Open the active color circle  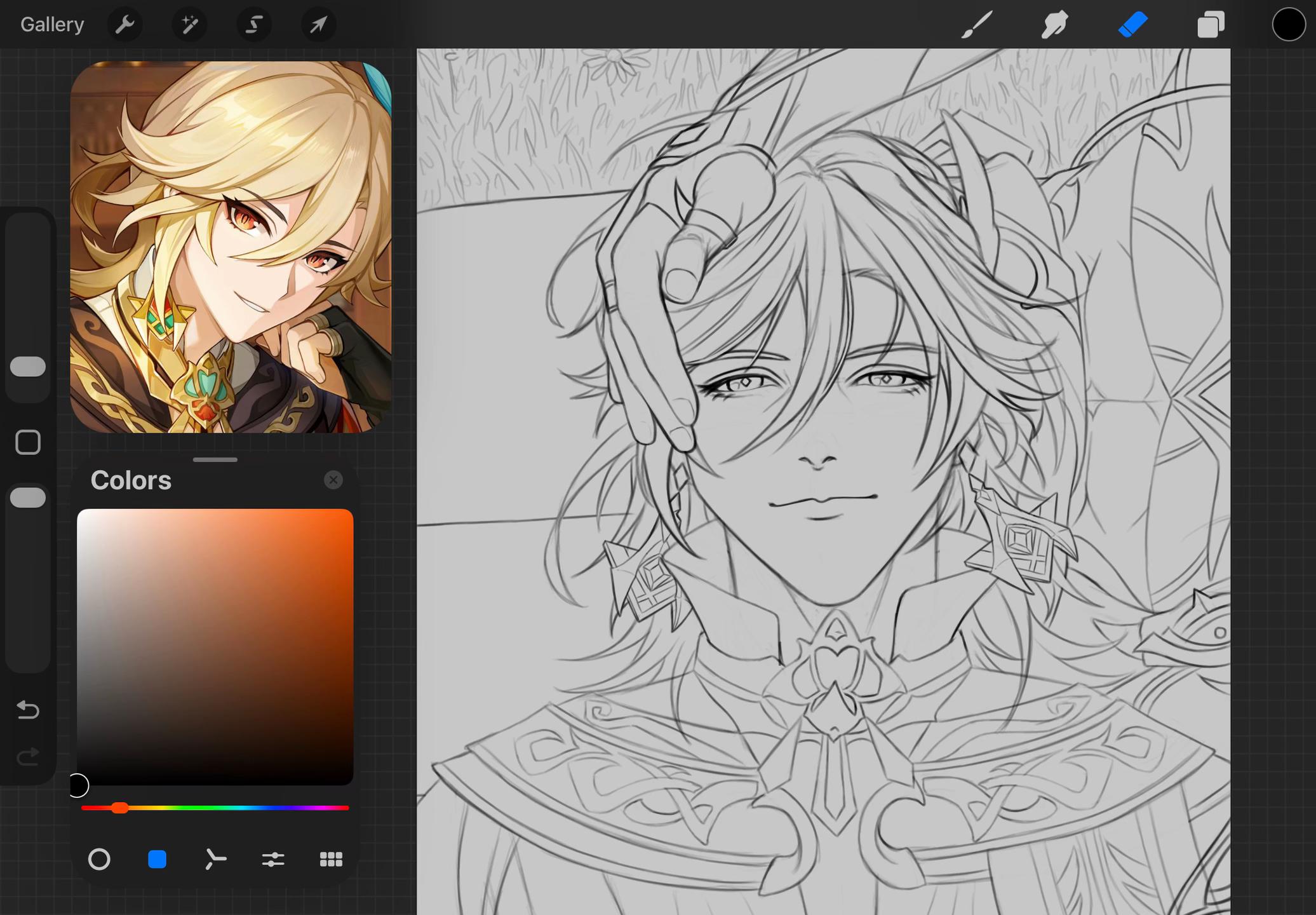pyautogui.click(x=1289, y=25)
